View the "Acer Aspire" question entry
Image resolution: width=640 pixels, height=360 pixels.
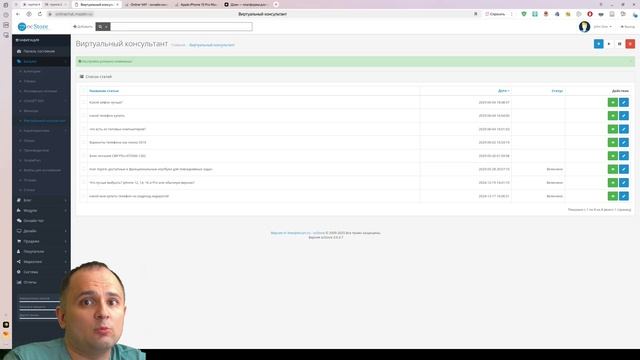613,169
